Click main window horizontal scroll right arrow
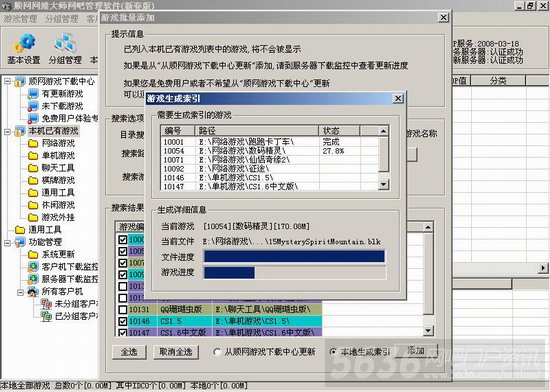This screenshot has height=392, width=550. tap(543, 268)
